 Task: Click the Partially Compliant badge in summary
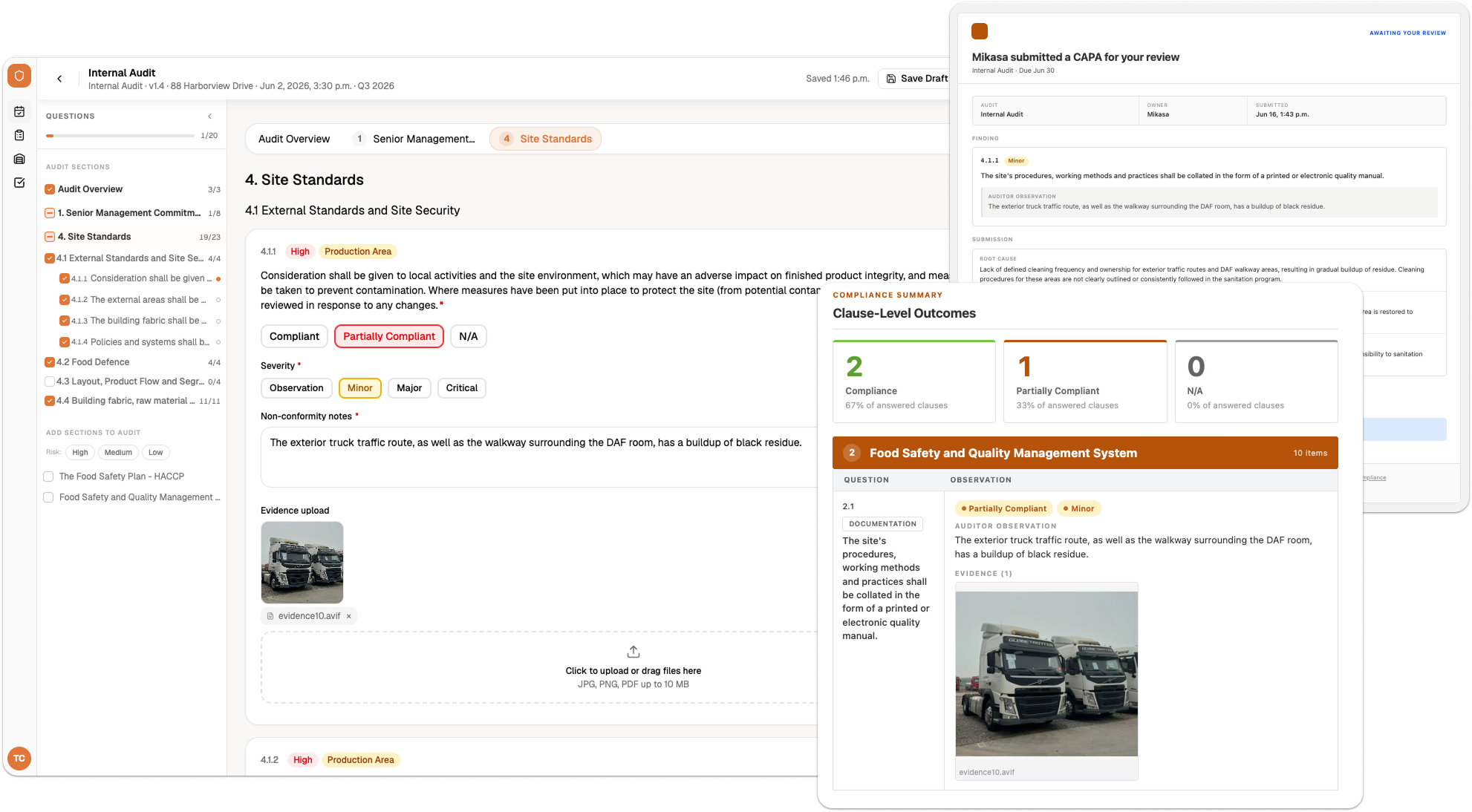click(1004, 508)
